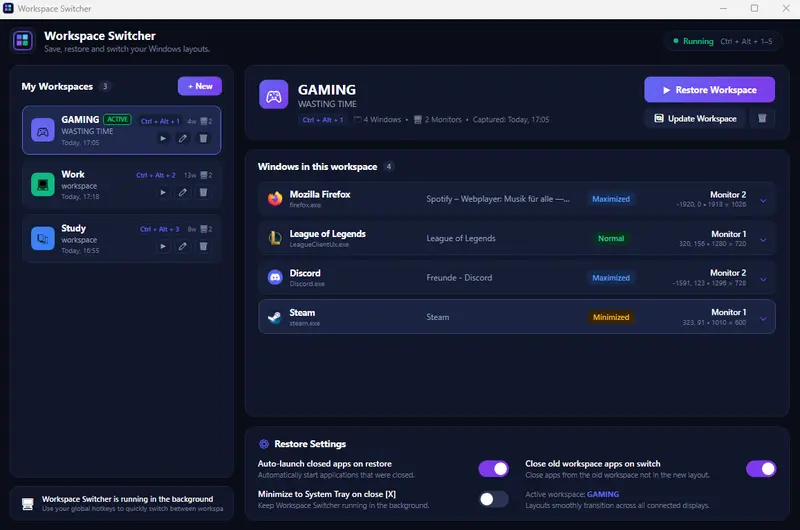
Task: Click the Spotify Webplayer window title
Action: point(497,199)
